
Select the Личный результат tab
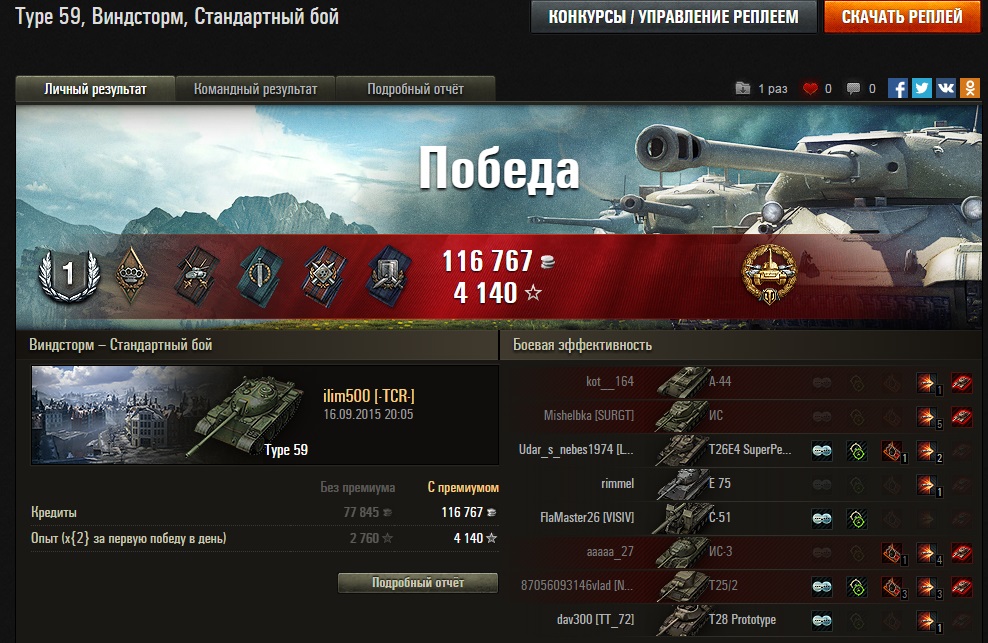click(95, 89)
